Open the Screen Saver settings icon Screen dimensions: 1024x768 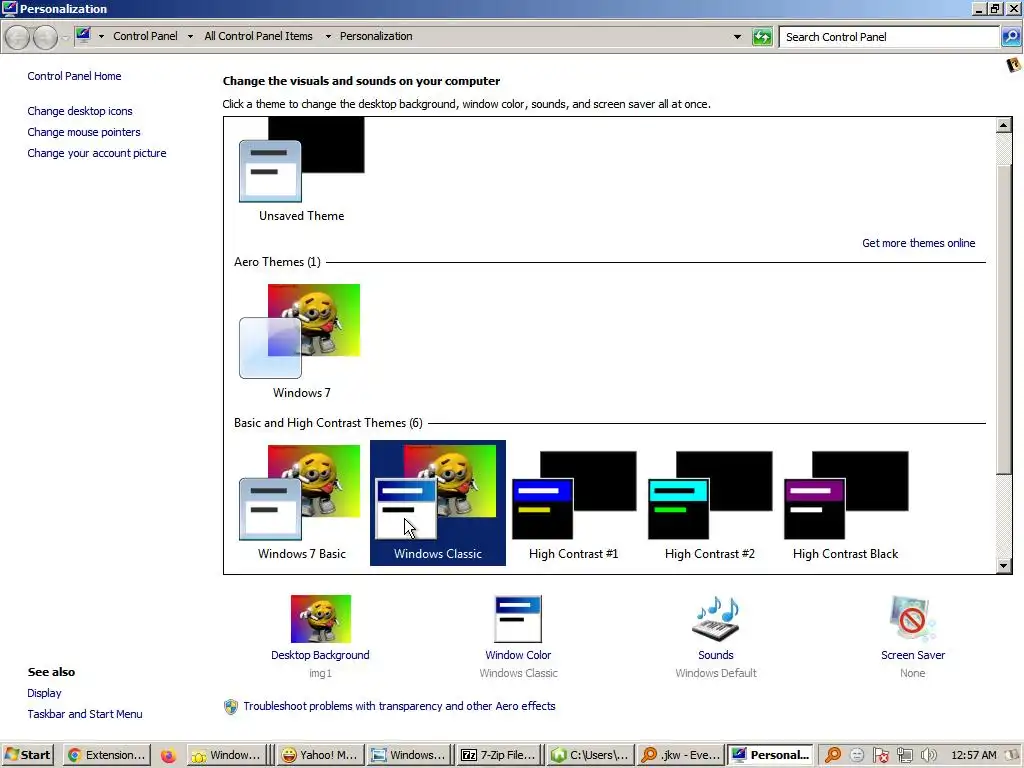click(x=912, y=618)
